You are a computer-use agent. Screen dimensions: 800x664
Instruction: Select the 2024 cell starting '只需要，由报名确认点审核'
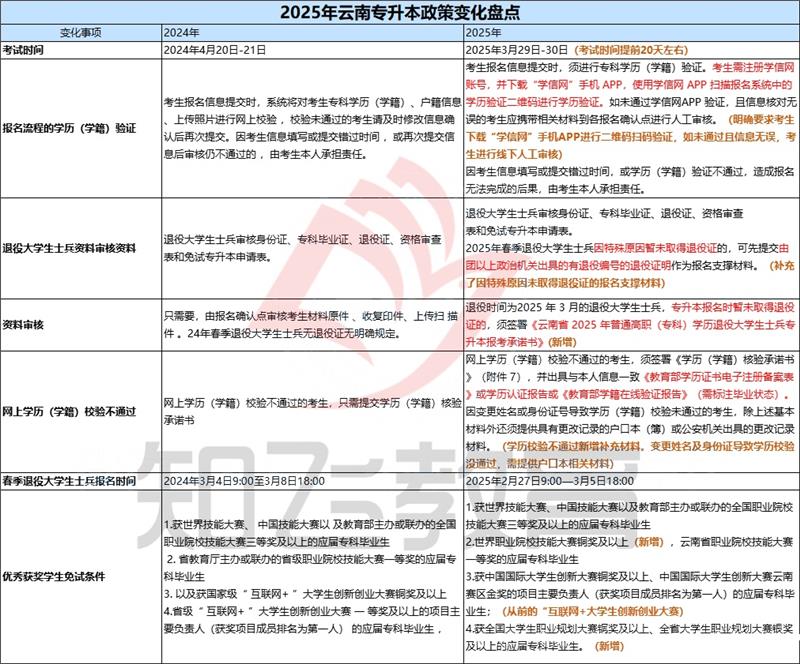[x=312, y=325]
